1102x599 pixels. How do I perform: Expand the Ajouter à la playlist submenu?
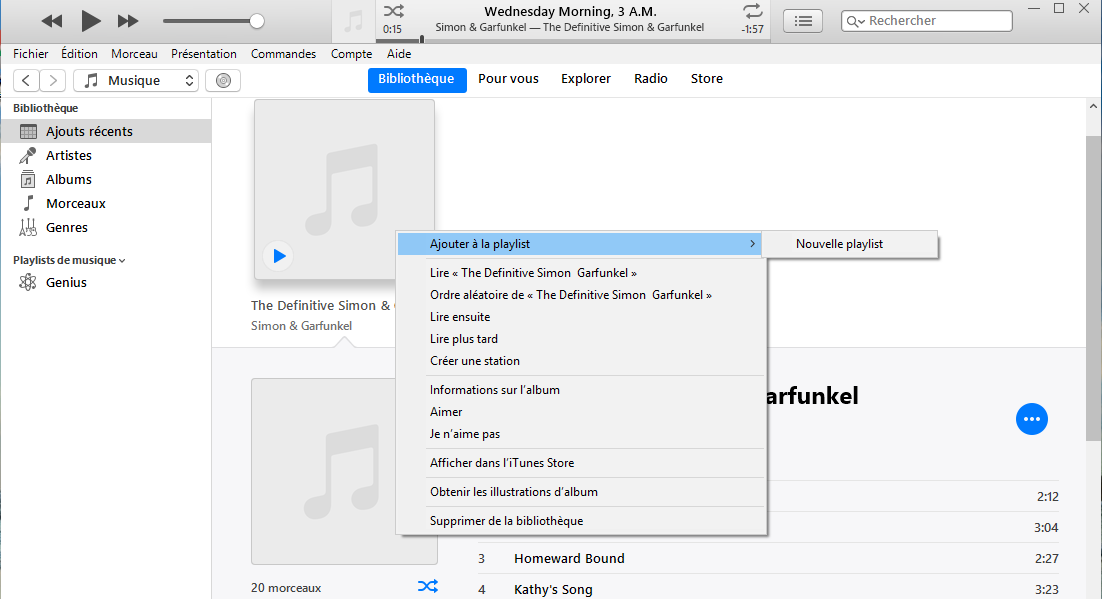click(581, 244)
